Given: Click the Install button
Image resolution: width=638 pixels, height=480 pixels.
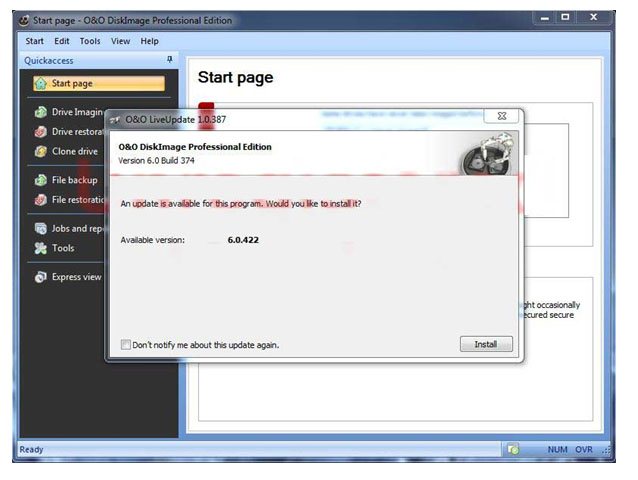Looking at the screenshot, I should tap(486, 344).
